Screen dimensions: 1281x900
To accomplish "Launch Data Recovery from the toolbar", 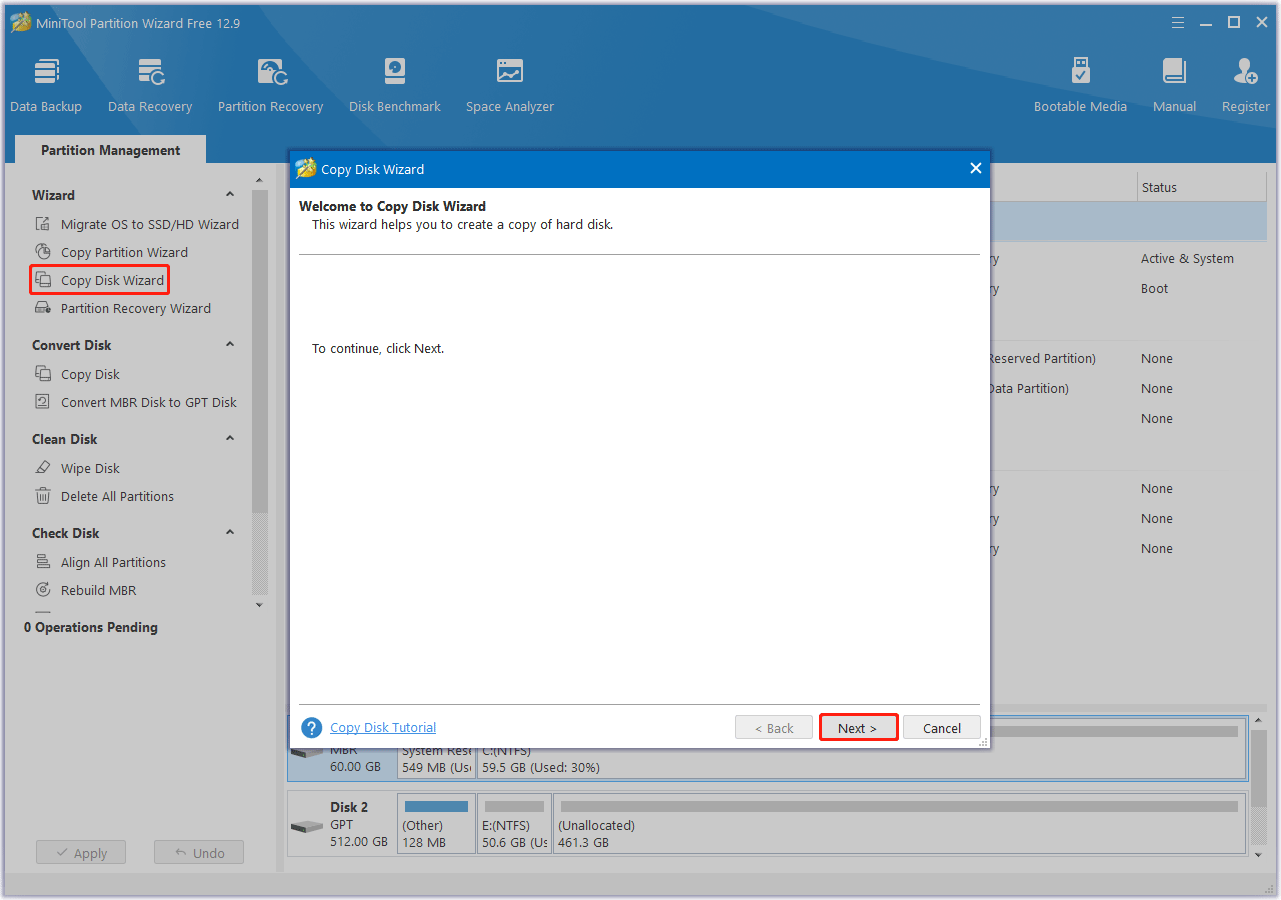I will 150,86.
